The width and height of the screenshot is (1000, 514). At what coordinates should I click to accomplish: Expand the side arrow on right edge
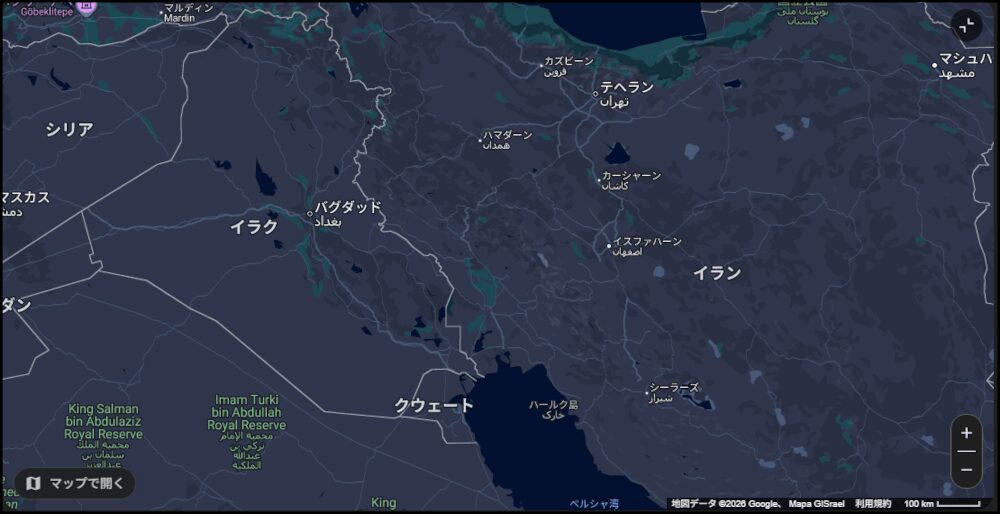pyautogui.click(x=990, y=379)
